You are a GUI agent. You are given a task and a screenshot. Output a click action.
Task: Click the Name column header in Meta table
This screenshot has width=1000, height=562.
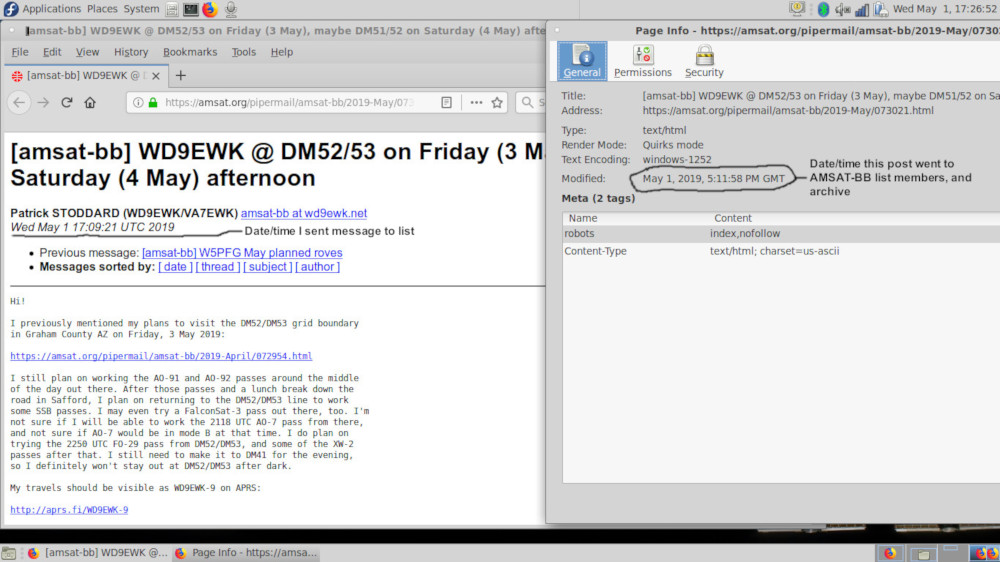(583, 218)
